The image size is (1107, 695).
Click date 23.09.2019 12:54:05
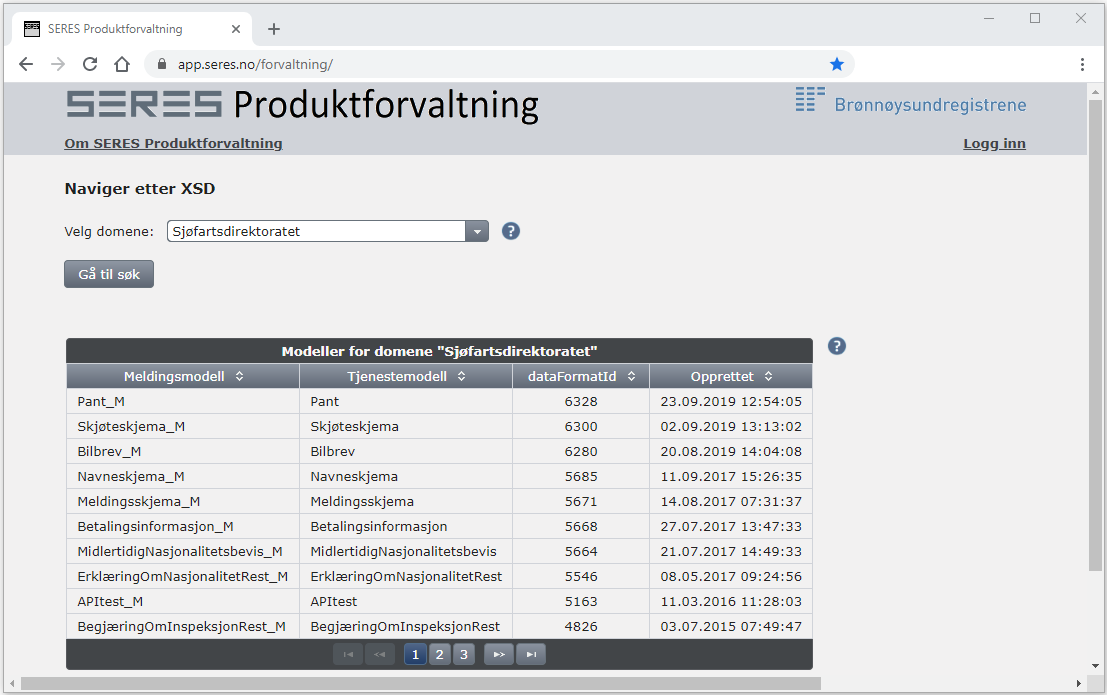(731, 401)
